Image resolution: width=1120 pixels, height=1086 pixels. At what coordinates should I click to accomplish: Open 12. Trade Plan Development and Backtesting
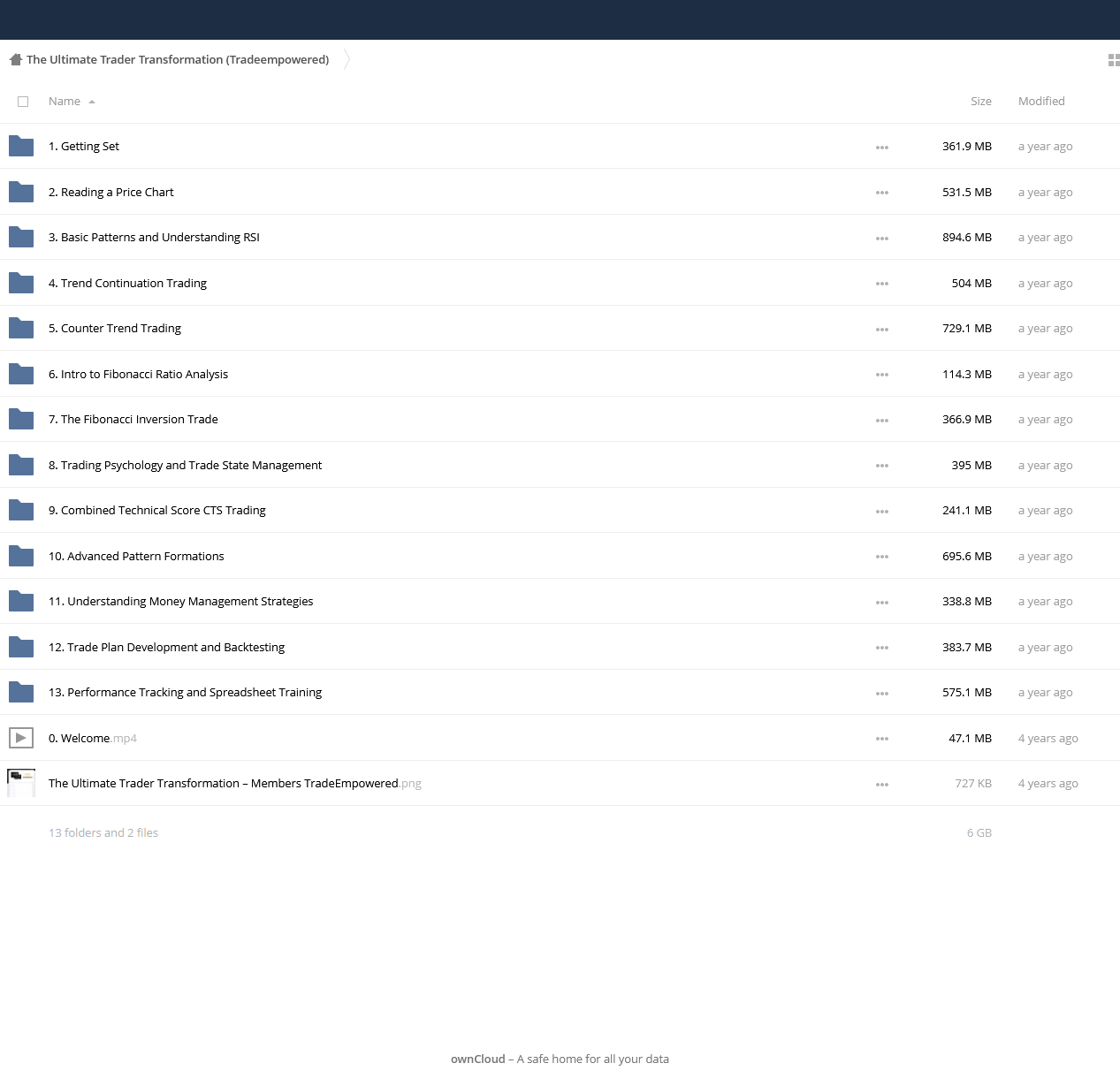click(167, 647)
